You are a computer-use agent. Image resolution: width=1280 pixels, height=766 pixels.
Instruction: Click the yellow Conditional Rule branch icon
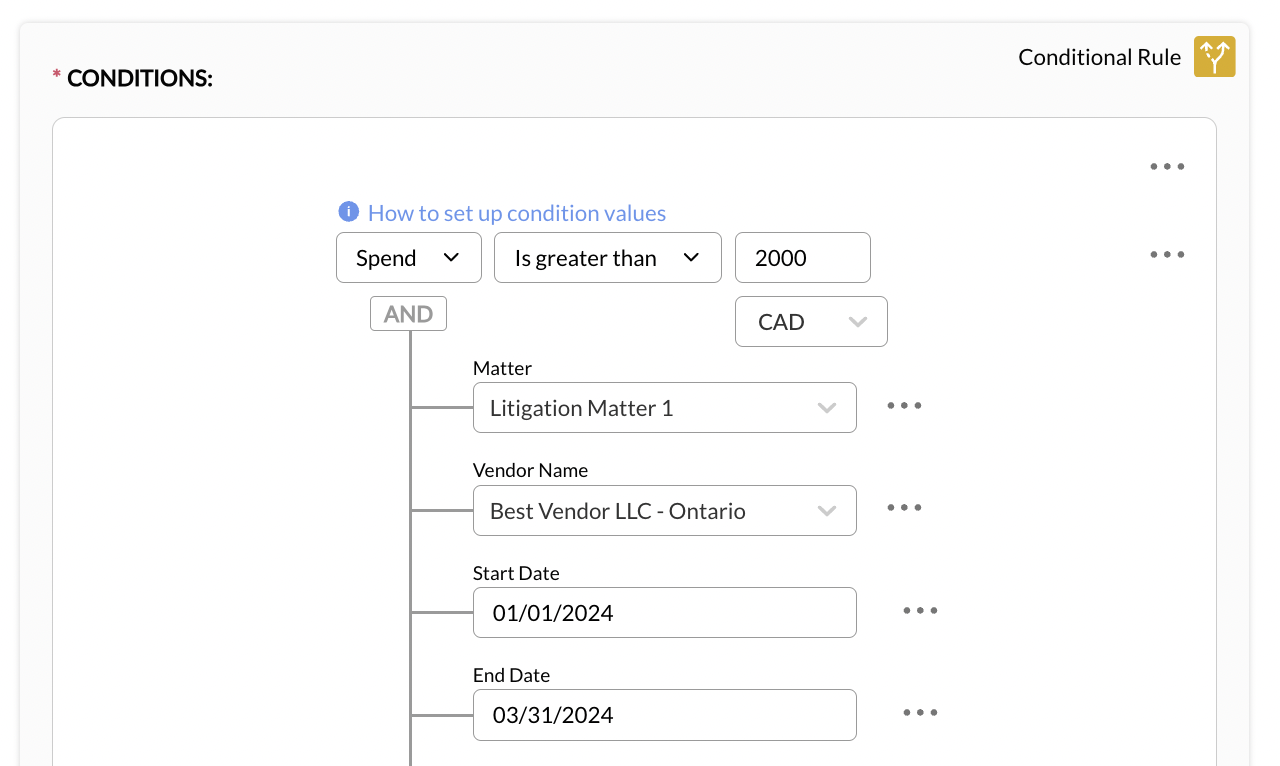pyautogui.click(x=1214, y=57)
